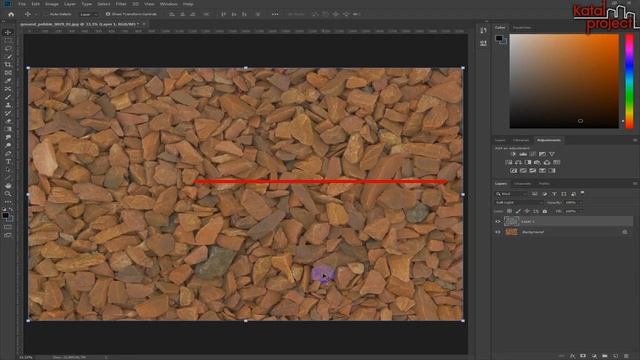640x360 pixels.
Task: Select the Move tool
Action: 8,32
